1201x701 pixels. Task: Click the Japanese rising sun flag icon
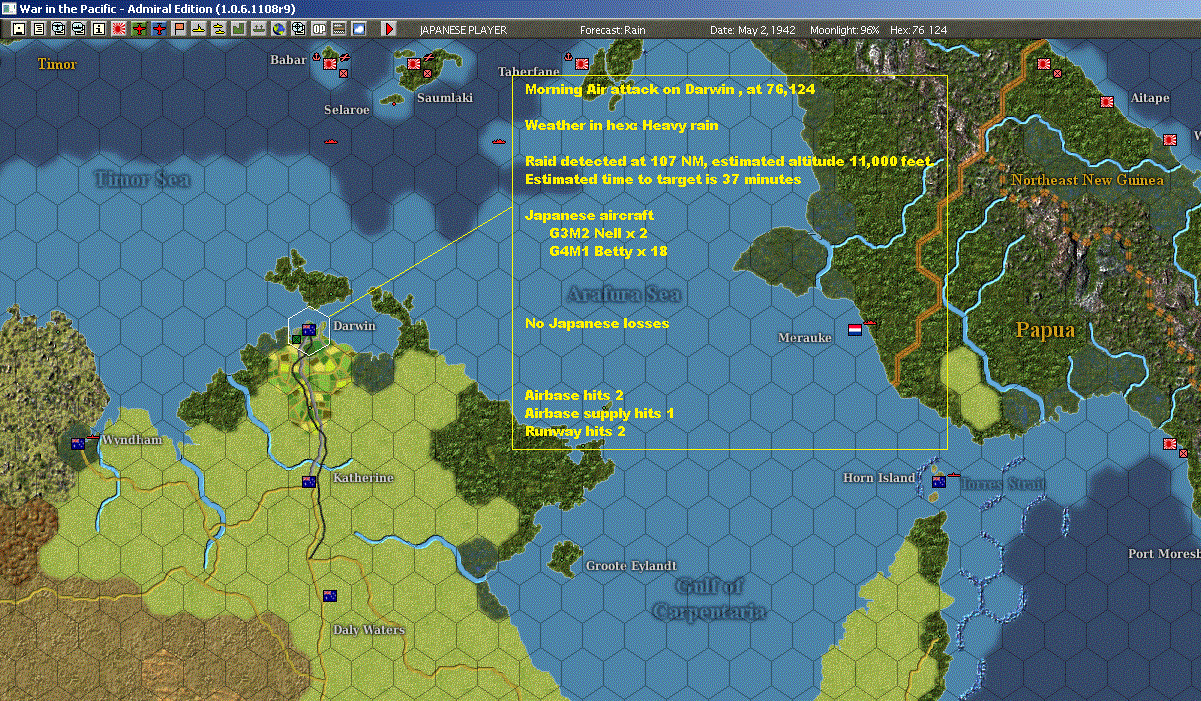[x=118, y=29]
